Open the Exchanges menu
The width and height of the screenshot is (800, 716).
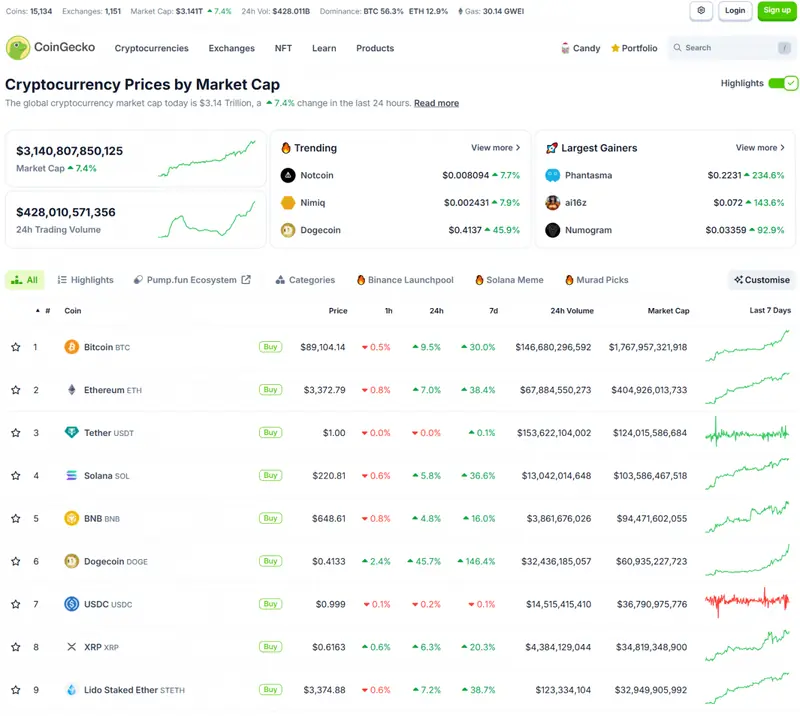point(232,48)
